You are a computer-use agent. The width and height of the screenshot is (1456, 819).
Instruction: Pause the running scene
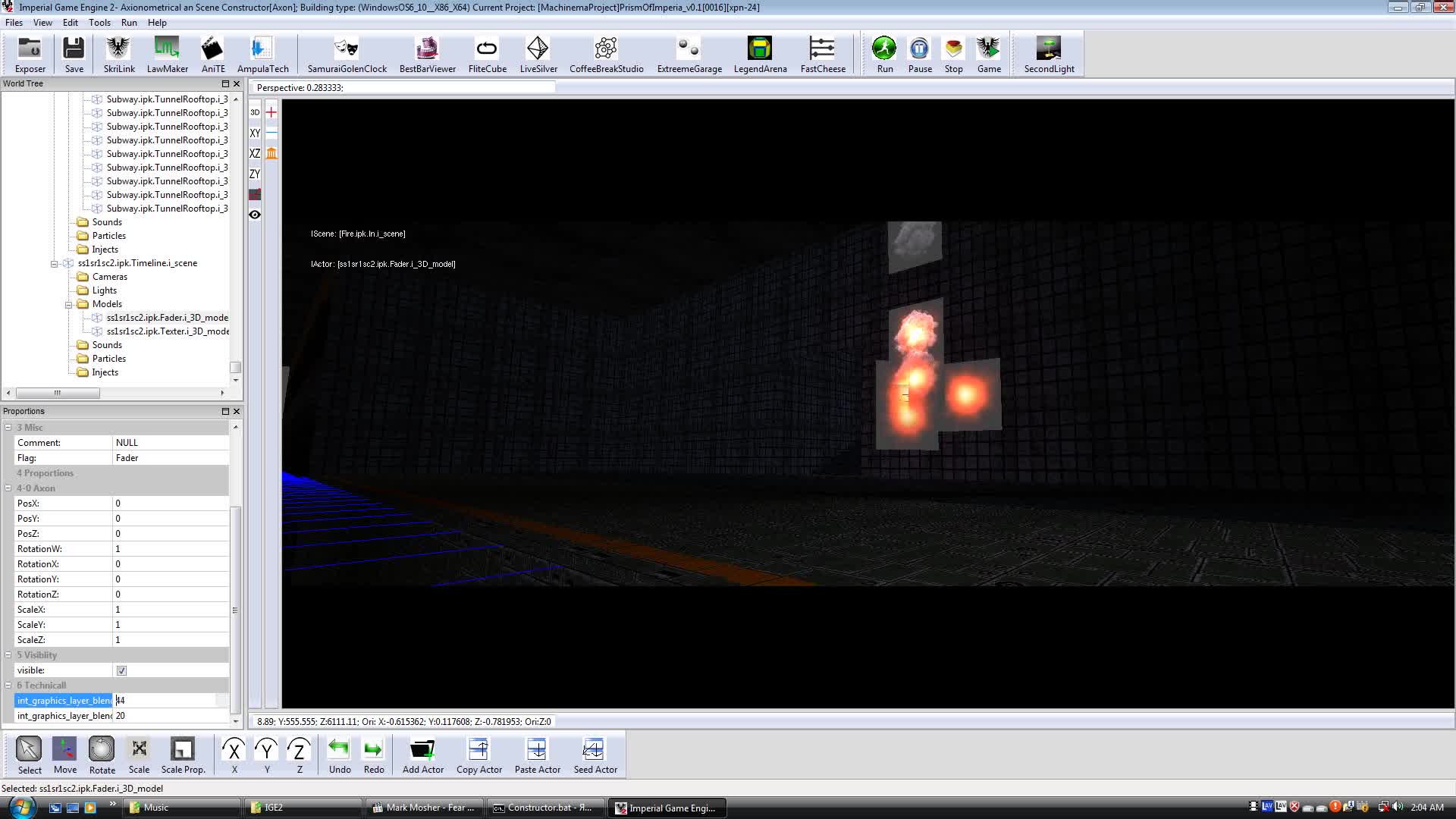pos(920,55)
